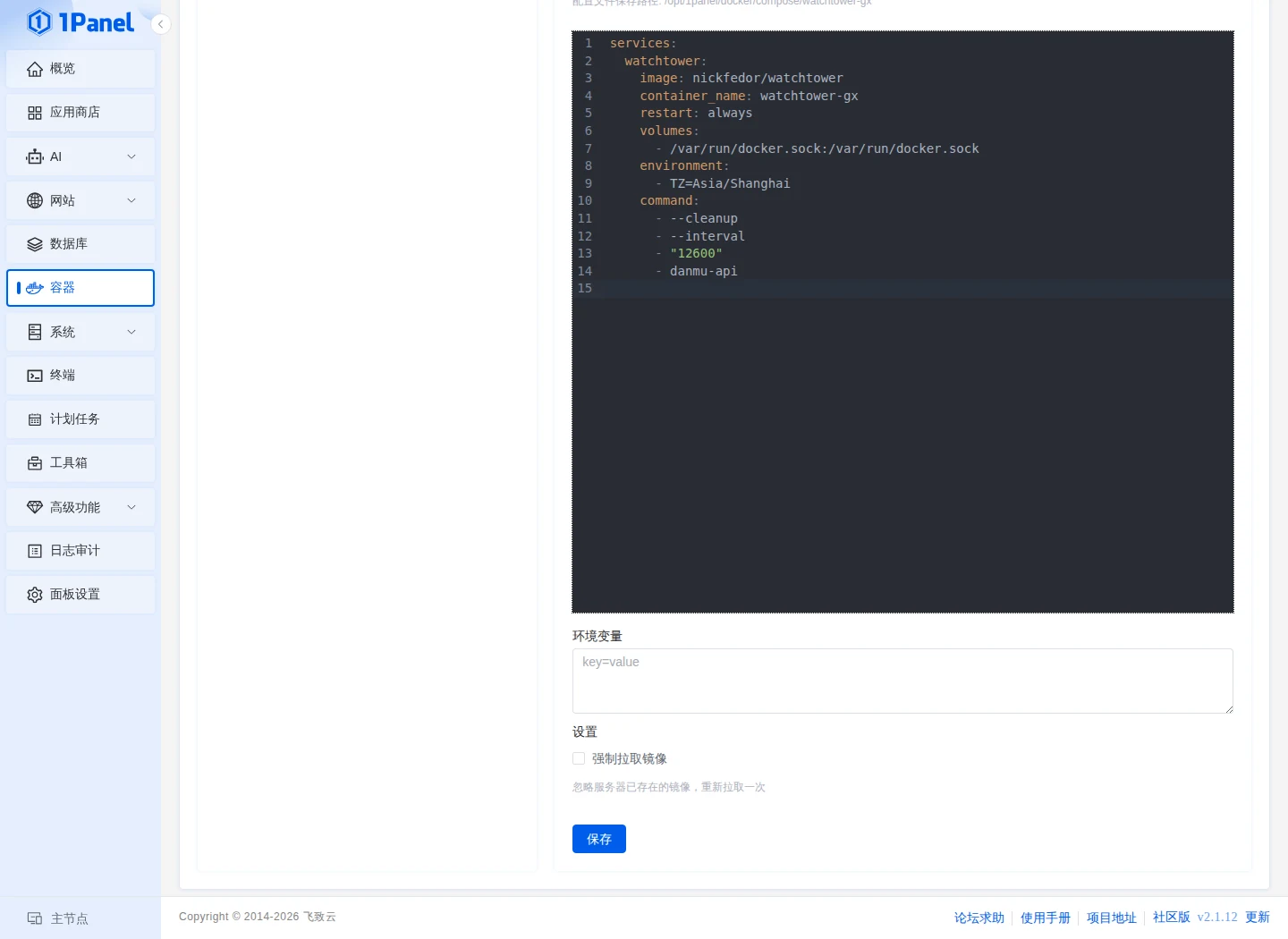Click the restart: always line
The width and height of the screenshot is (1288, 939).
696,113
